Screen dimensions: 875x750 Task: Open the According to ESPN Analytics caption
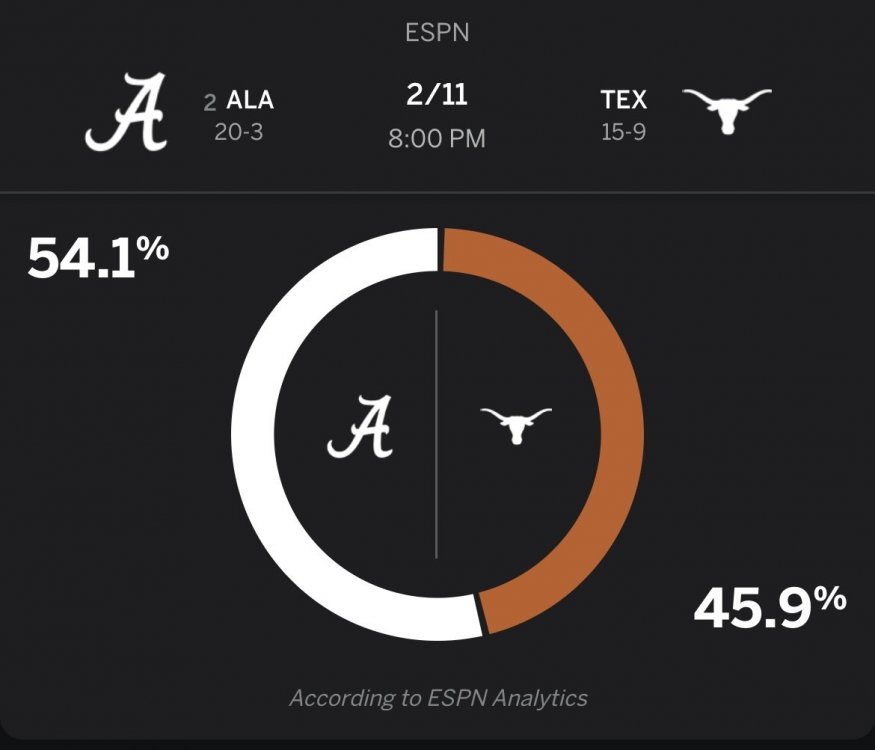[438, 698]
